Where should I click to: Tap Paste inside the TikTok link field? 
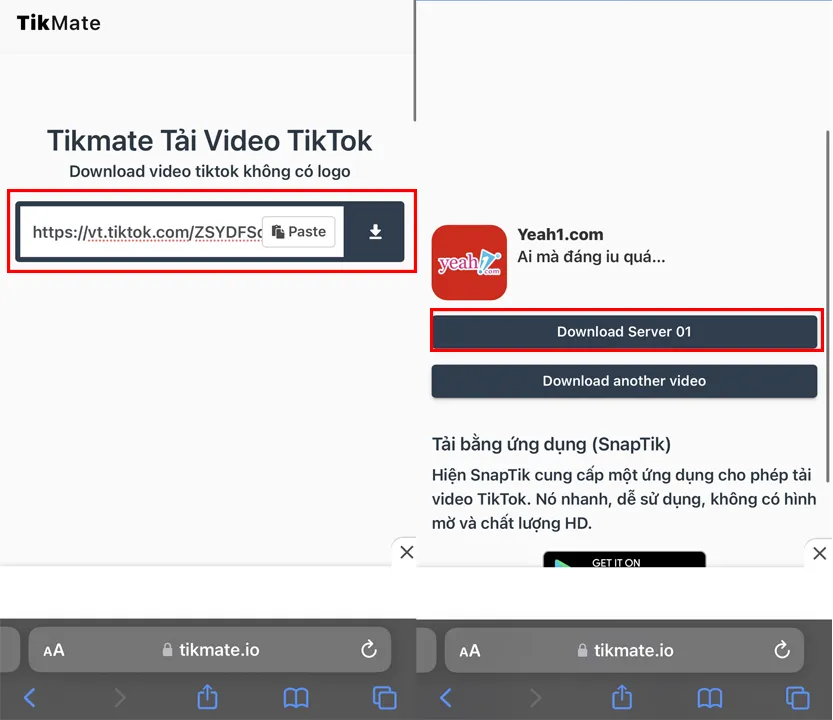click(x=299, y=232)
